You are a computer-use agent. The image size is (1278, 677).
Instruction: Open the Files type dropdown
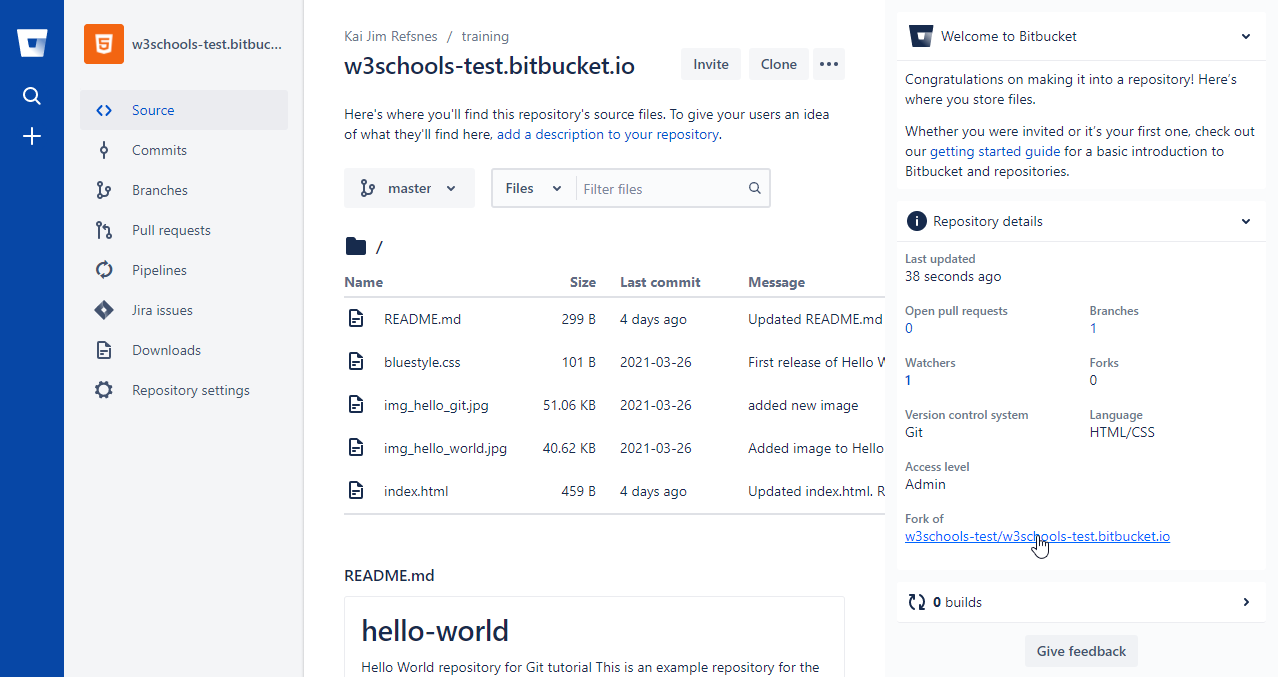point(534,188)
